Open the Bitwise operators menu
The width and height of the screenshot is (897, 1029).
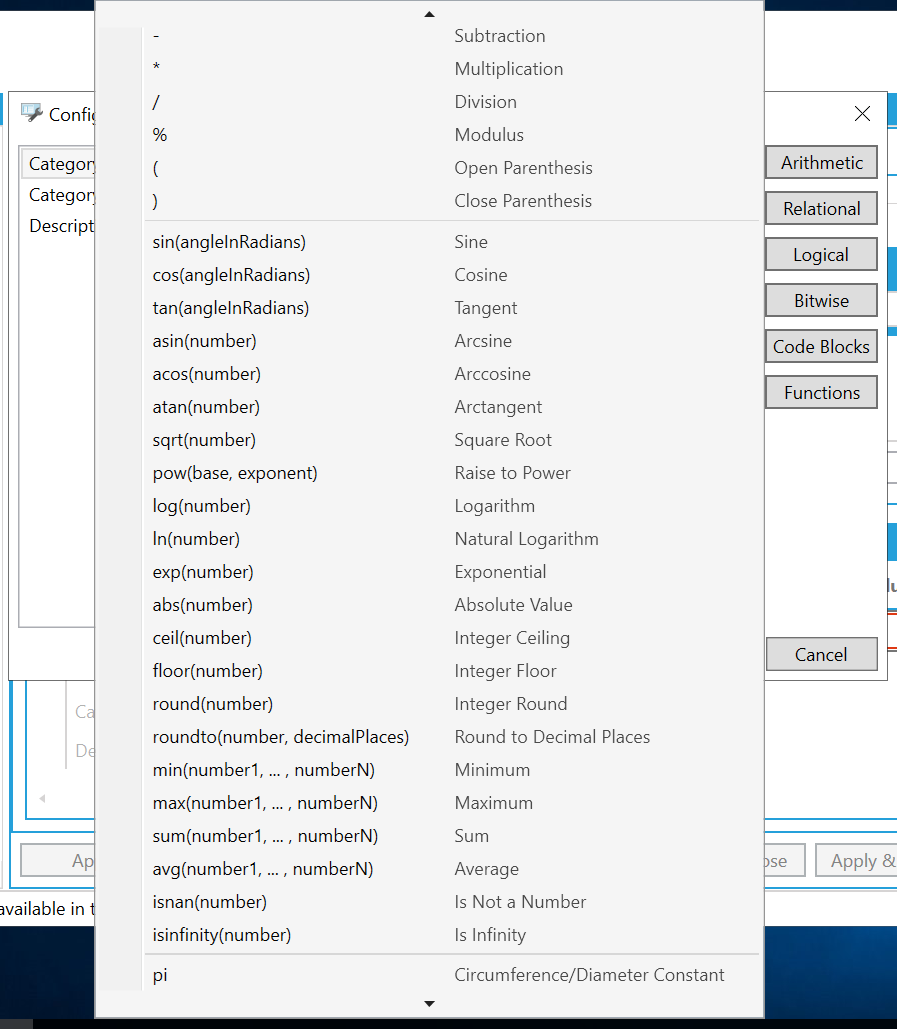(x=821, y=301)
